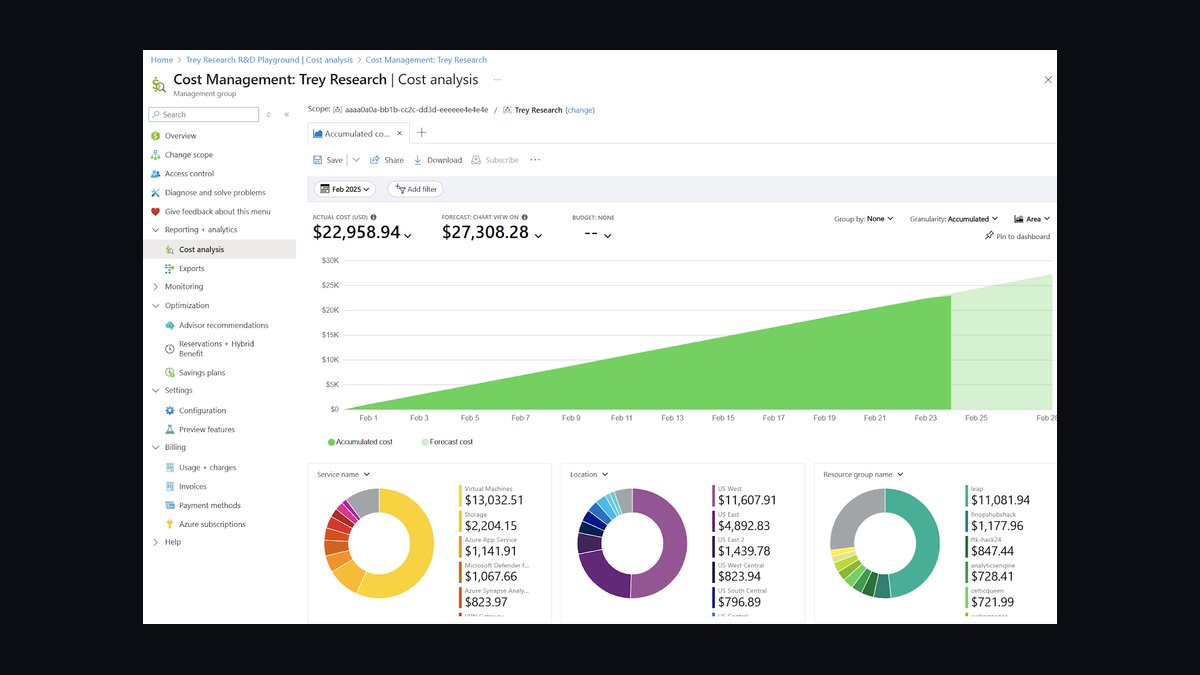Select the Accumulated cost view tab
The width and height of the screenshot is (1200, 675).
358,133
